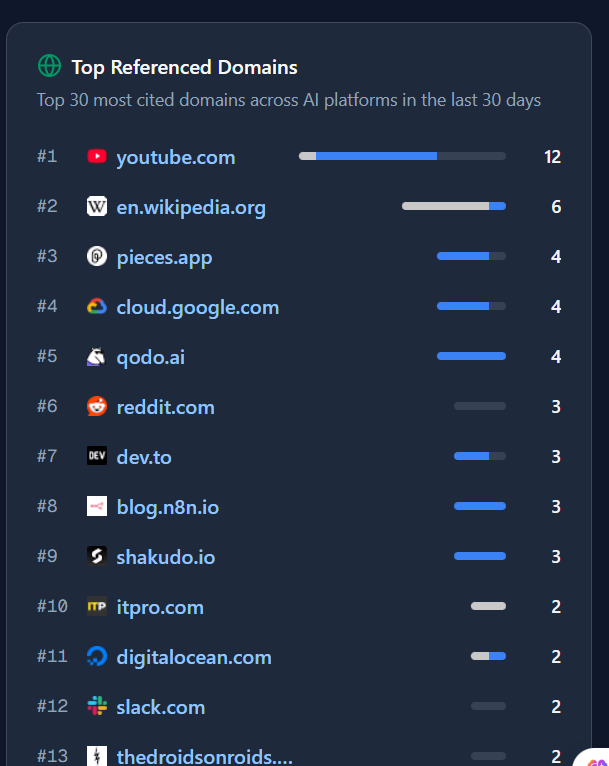Click the Slack logo icon
This screenshot has width=609, height=766.
click(x=97, y=706)
